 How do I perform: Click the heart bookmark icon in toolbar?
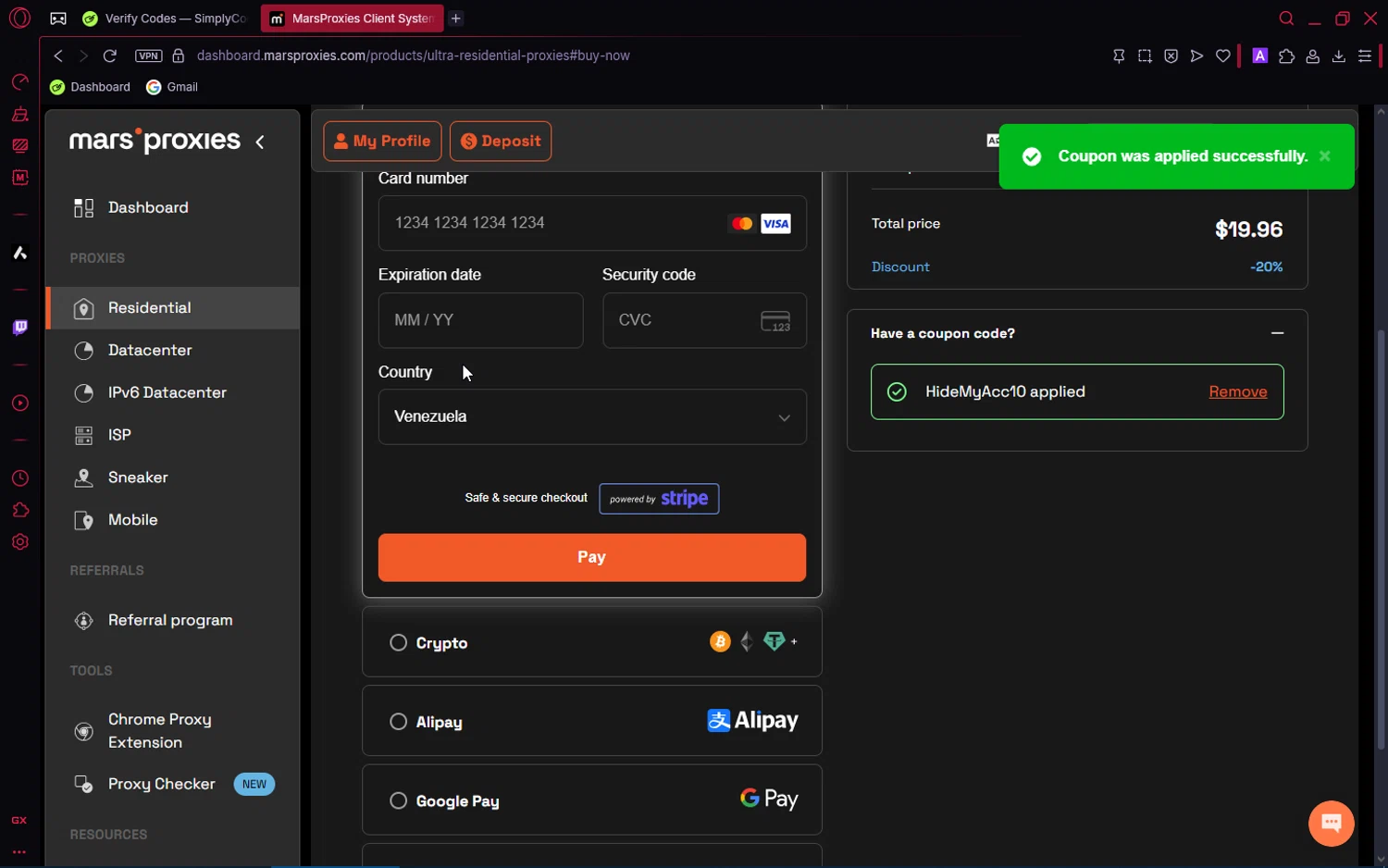click(x=1223, y=56)
